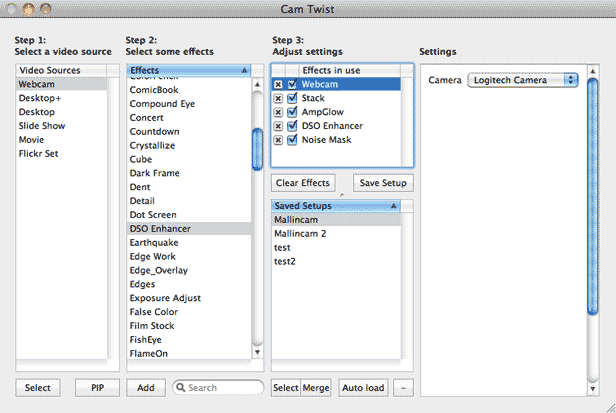Disable the AmpGlow effect checkbox
The width and height of the screenshot is (616, 413).
click(292, 112)
